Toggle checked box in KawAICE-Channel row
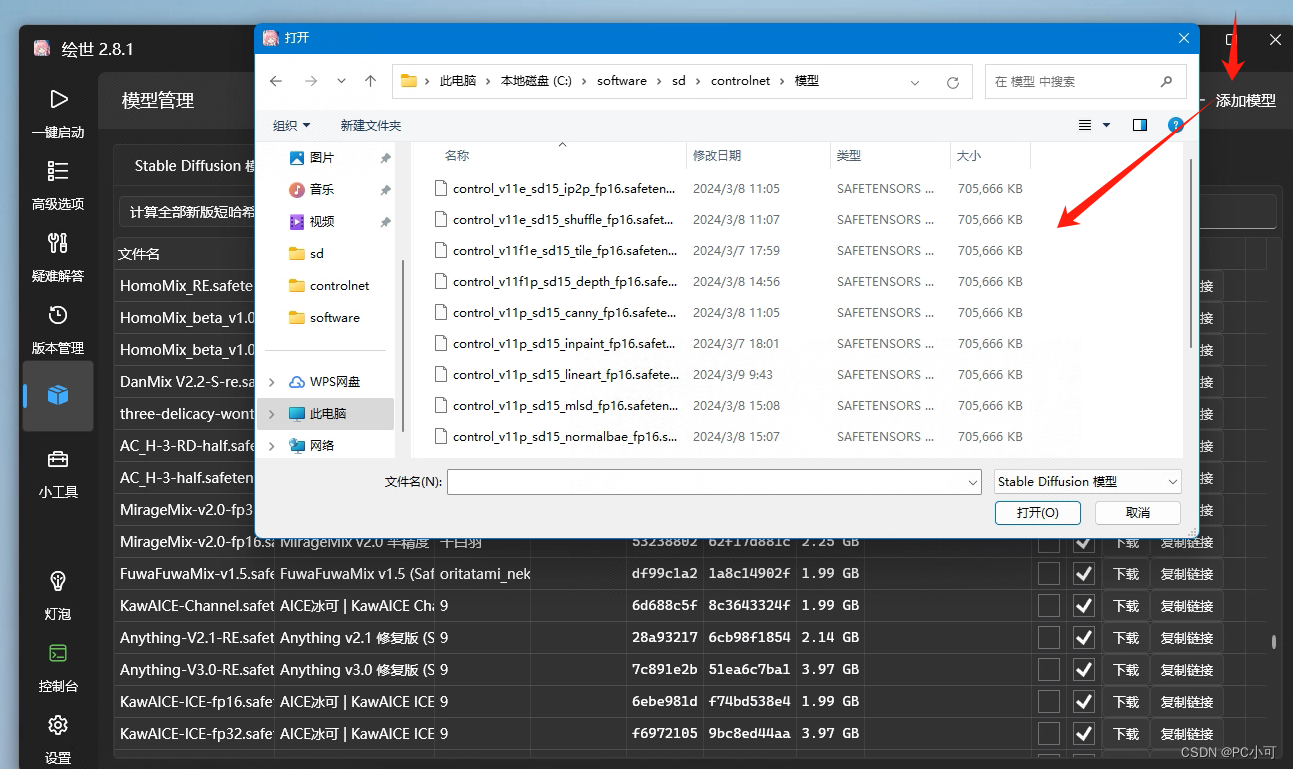 click(1083, 606)
